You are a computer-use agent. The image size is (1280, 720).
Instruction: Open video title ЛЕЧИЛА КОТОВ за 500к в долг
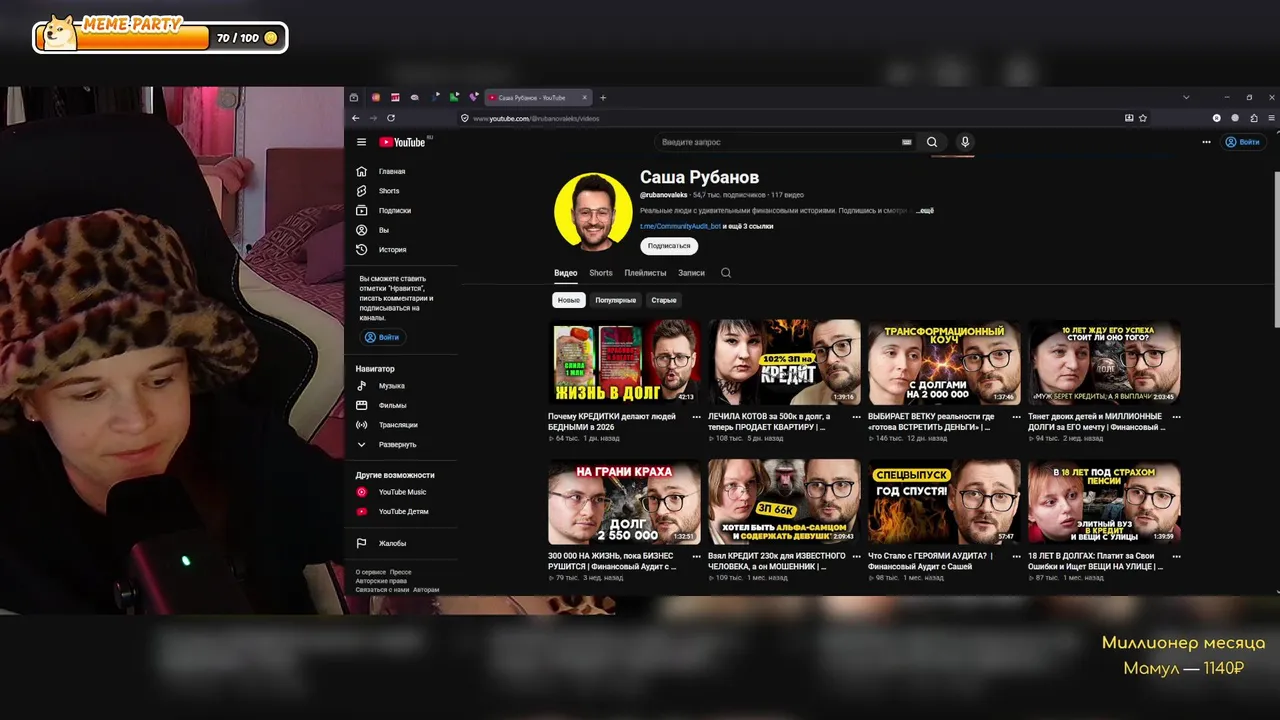[x=769, y=421]
